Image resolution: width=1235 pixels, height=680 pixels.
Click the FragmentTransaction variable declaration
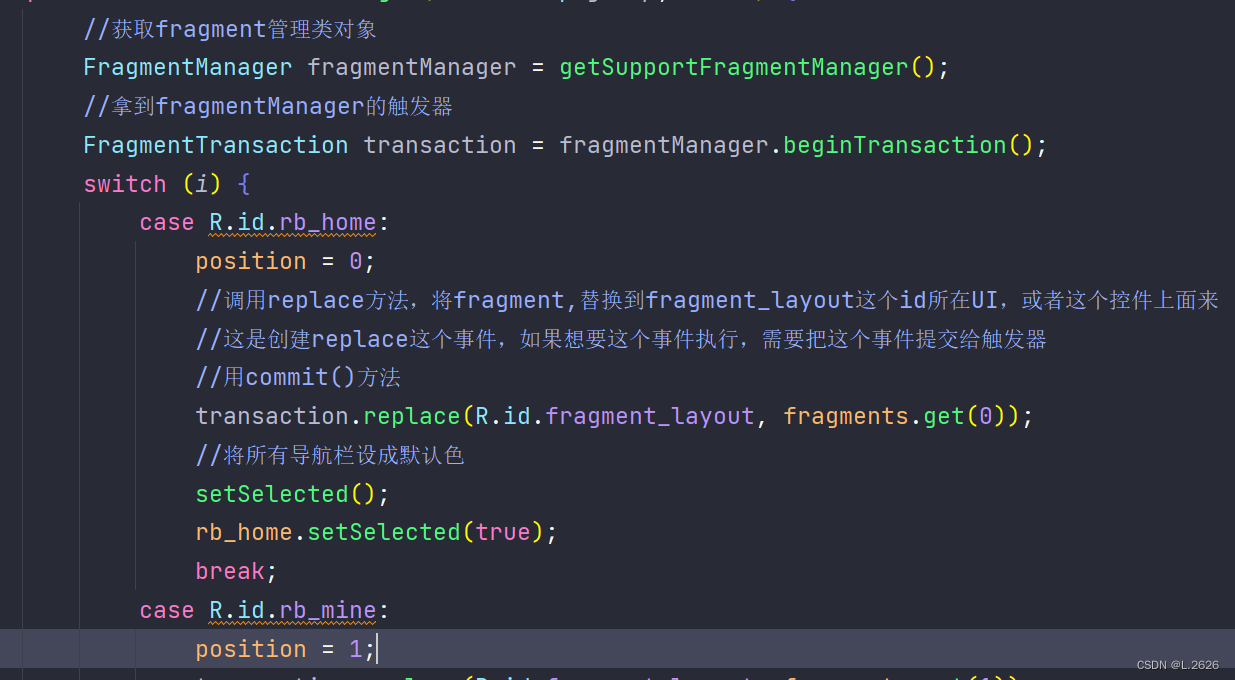point(214,144)
